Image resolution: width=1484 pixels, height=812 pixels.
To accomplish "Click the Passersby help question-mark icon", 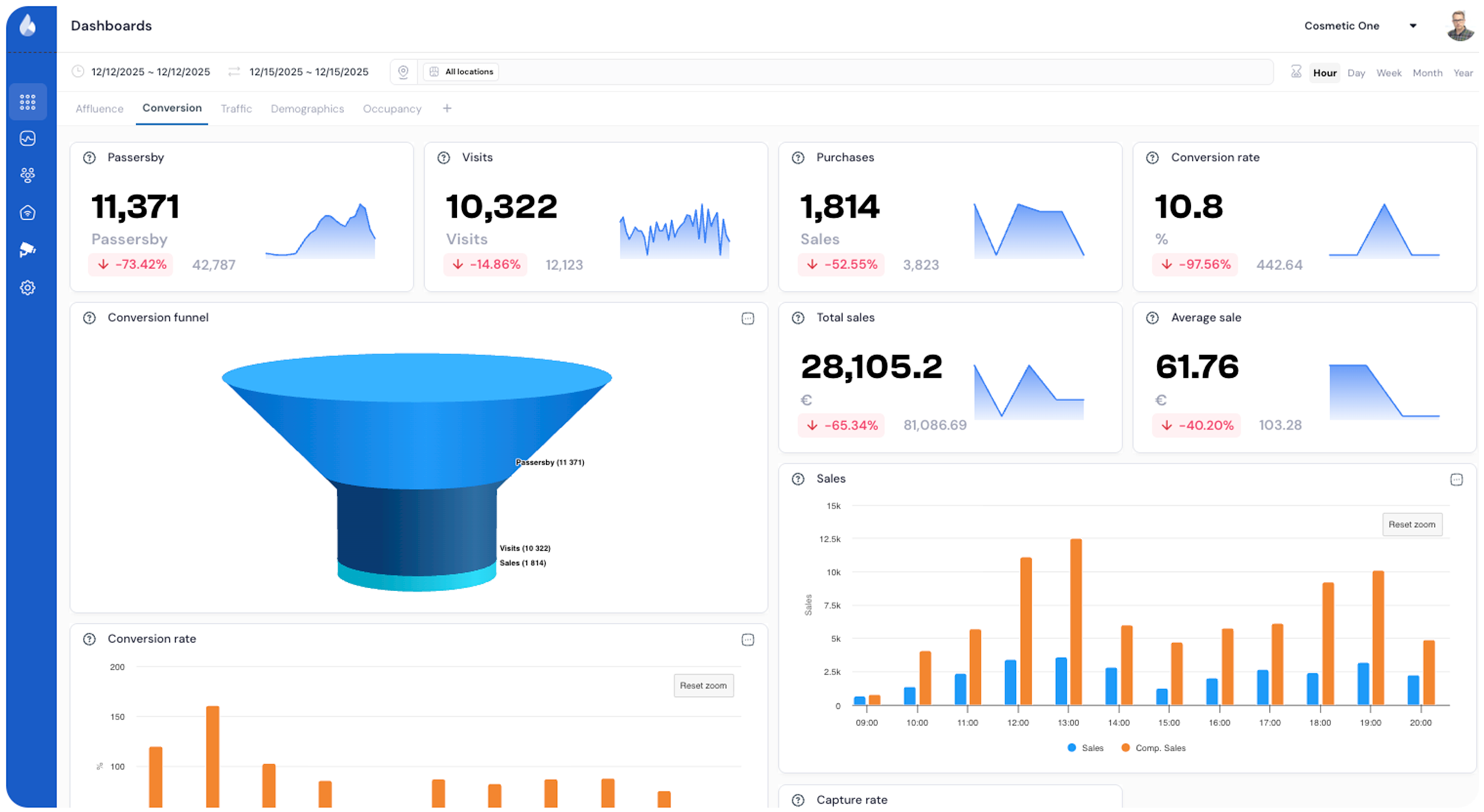I will [89, 158].
